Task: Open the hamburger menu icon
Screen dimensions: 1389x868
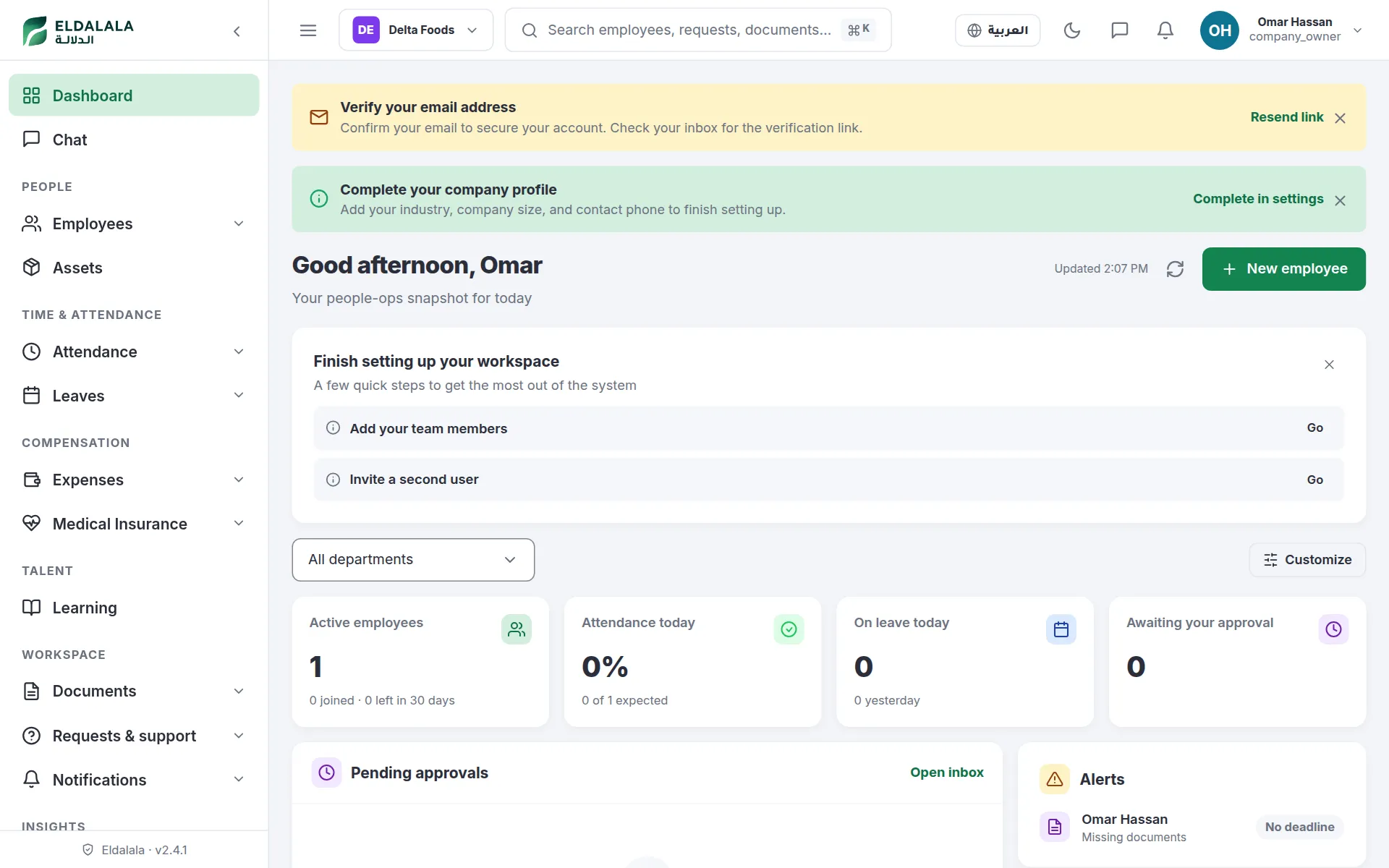Action: tap(308, 30)
